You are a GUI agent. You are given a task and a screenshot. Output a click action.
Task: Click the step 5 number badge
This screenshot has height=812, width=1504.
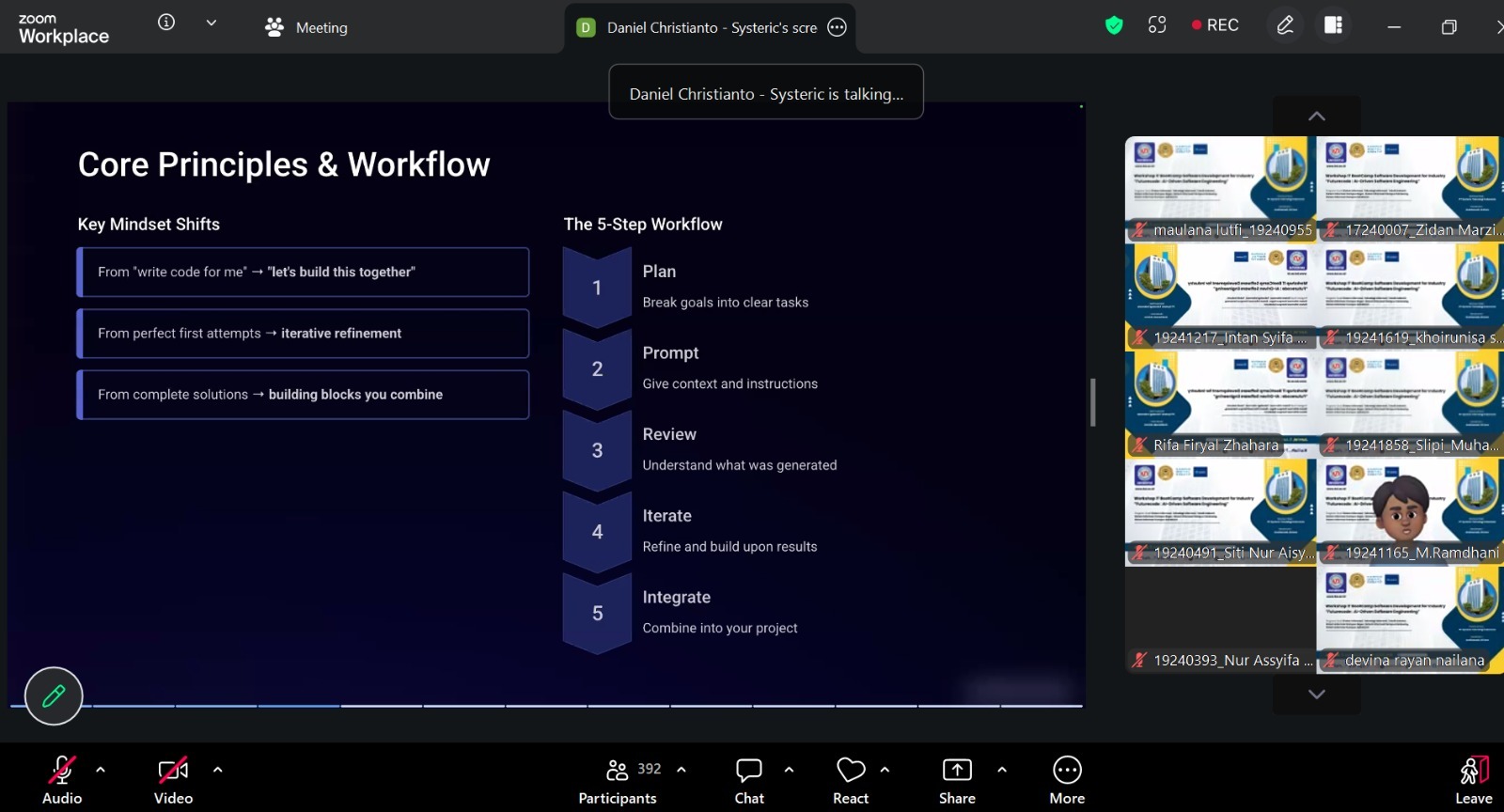pyautogui.click(x=597, y=613)
